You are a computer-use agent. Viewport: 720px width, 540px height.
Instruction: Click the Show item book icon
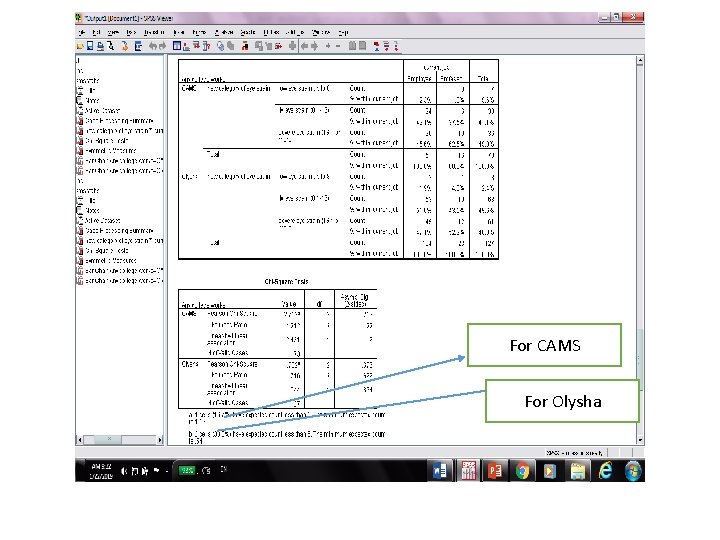coord(352,46)
